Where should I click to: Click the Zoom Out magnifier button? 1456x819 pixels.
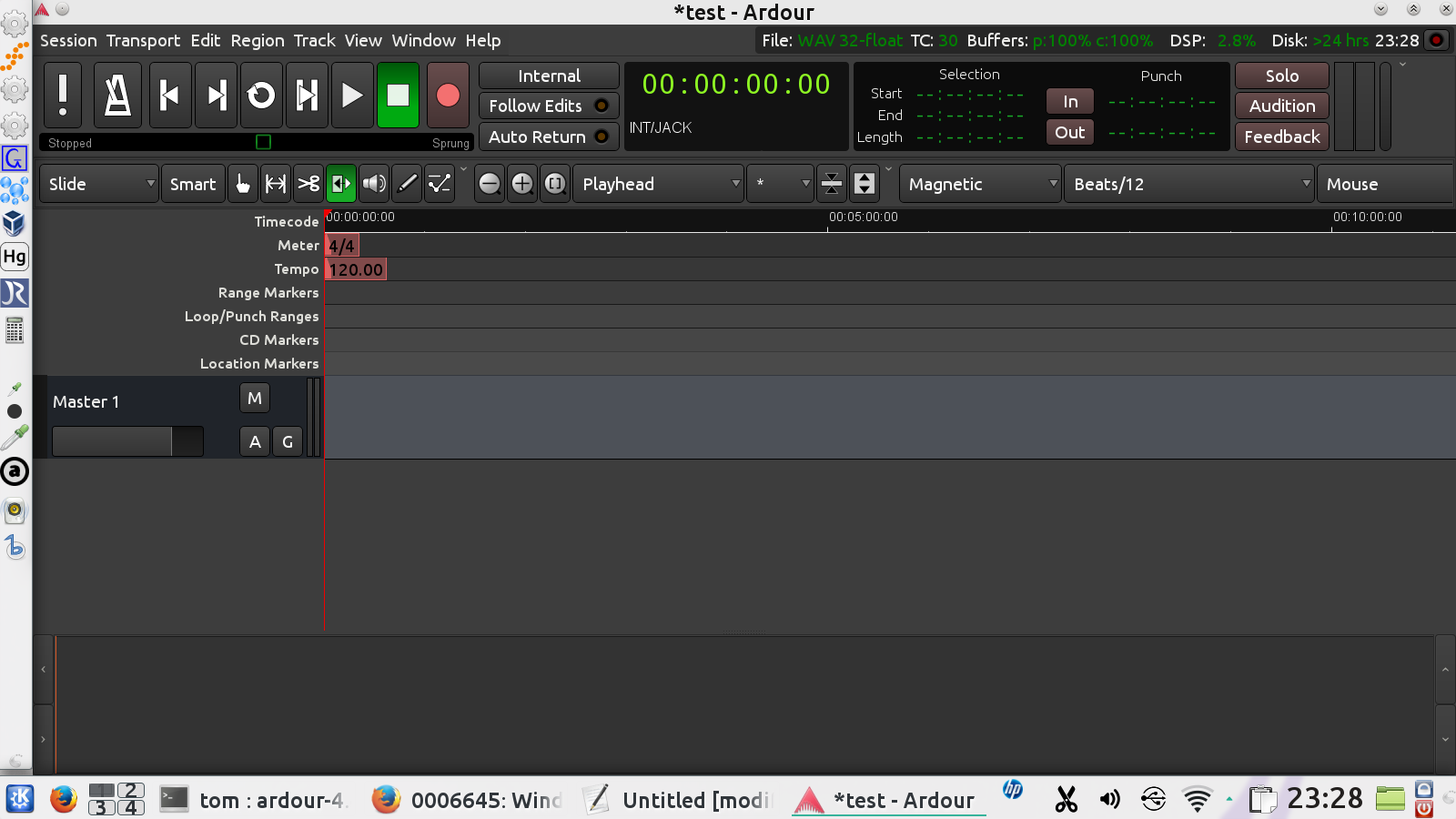point(490,184)
